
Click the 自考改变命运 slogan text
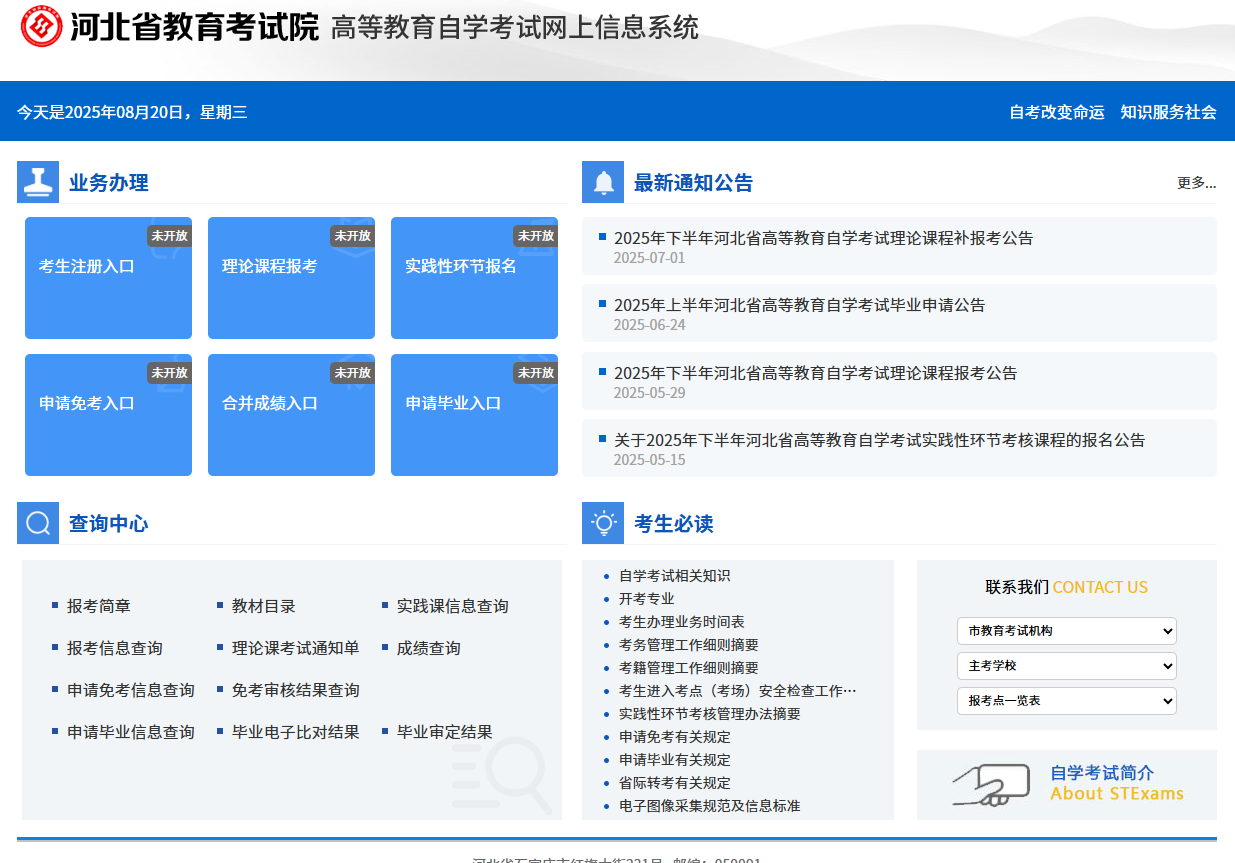coord(1057,112)
